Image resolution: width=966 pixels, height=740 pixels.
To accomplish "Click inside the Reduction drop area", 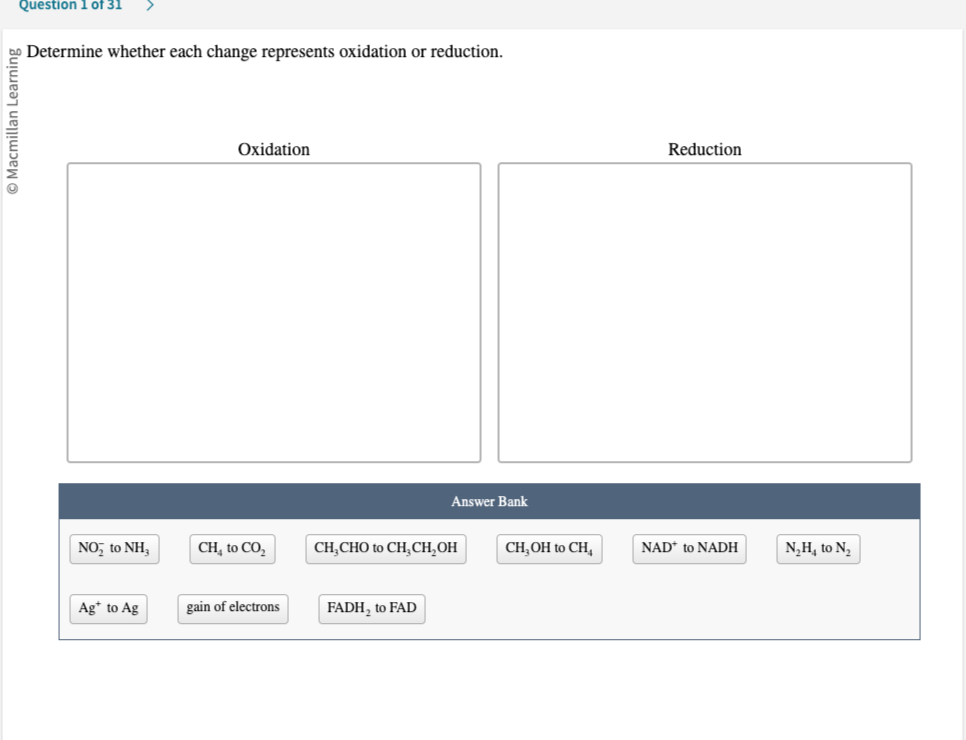I will pos(703,310).
